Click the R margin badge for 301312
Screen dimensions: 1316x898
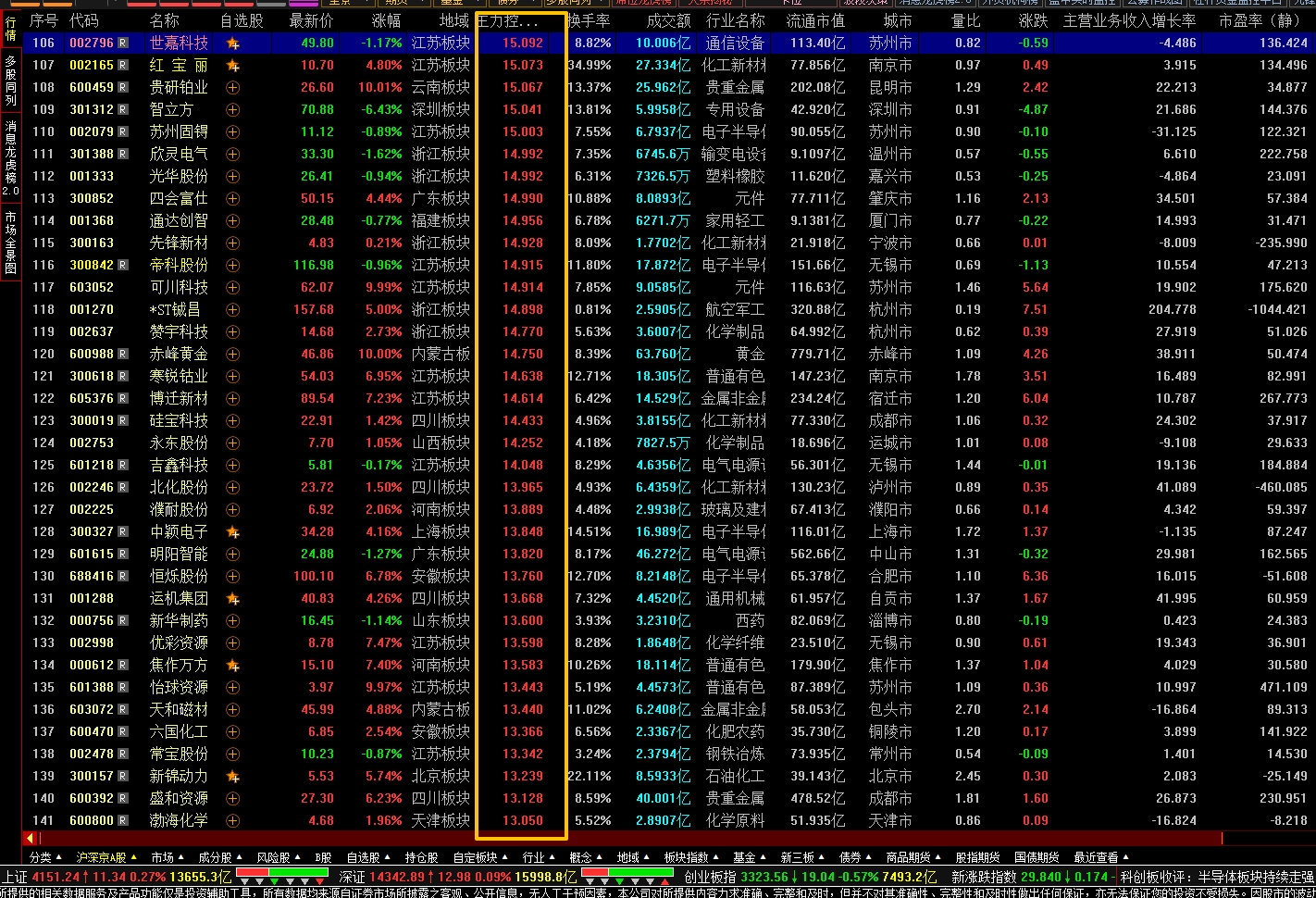click(x=123, y=109)
